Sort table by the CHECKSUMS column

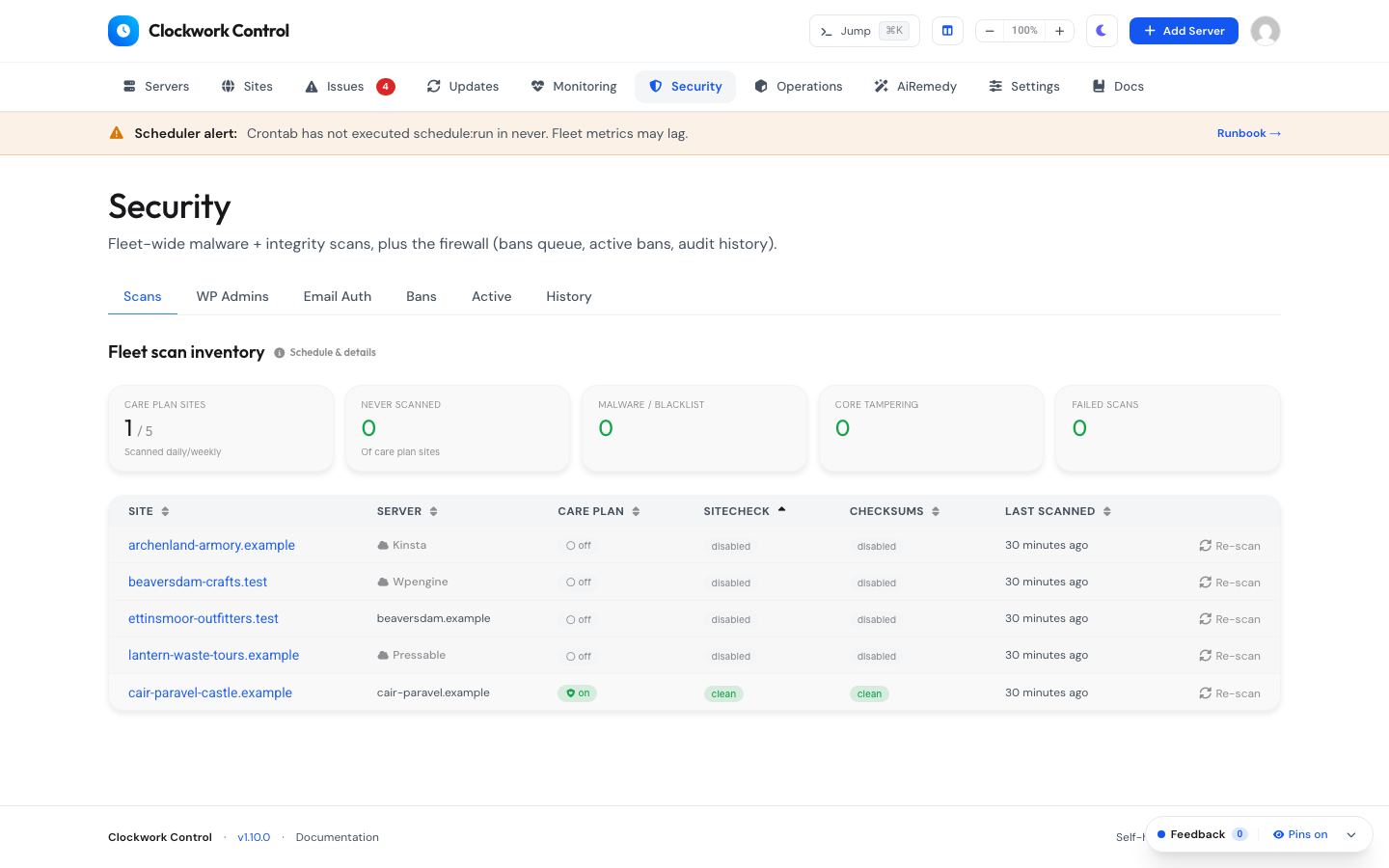coord(895,511)
